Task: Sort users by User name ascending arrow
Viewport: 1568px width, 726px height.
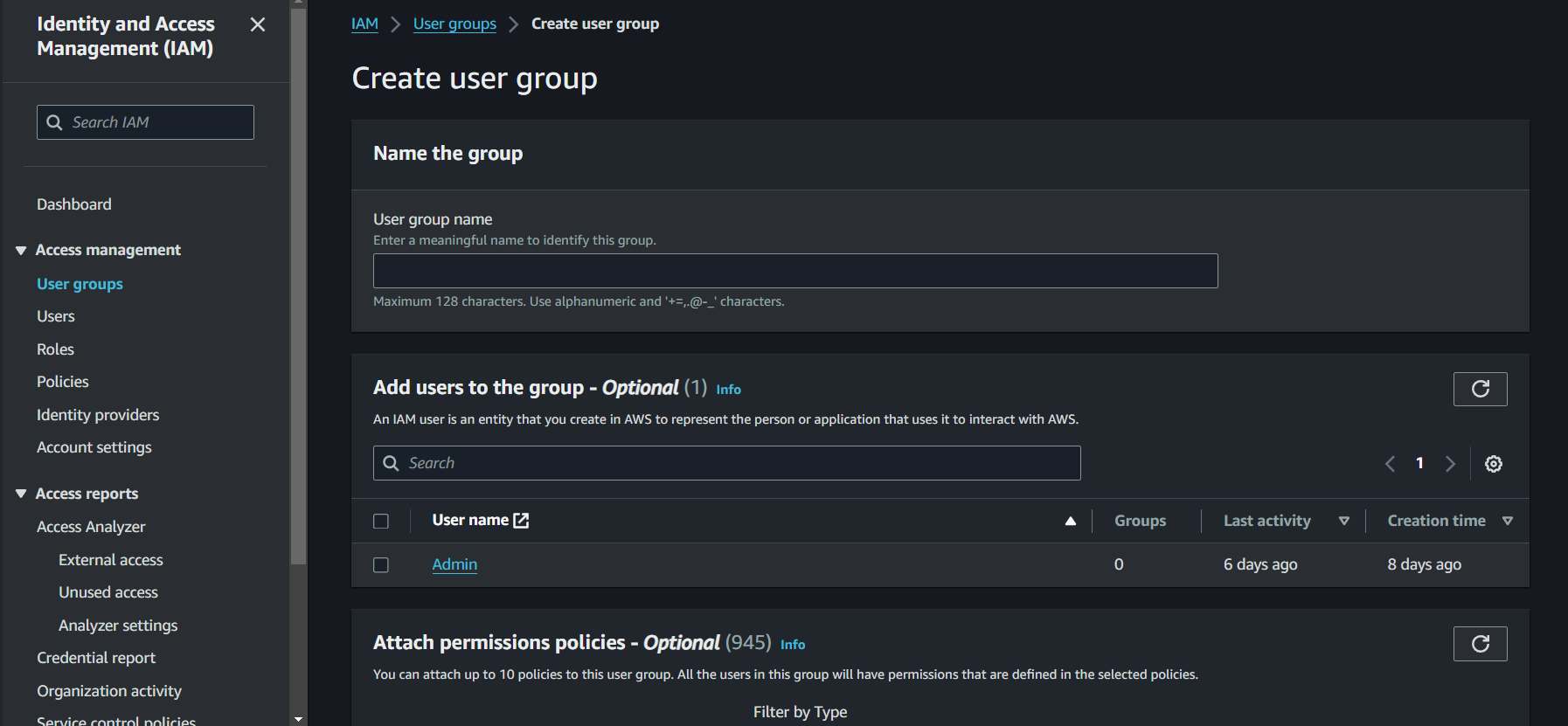Action: click(1070, 521)
